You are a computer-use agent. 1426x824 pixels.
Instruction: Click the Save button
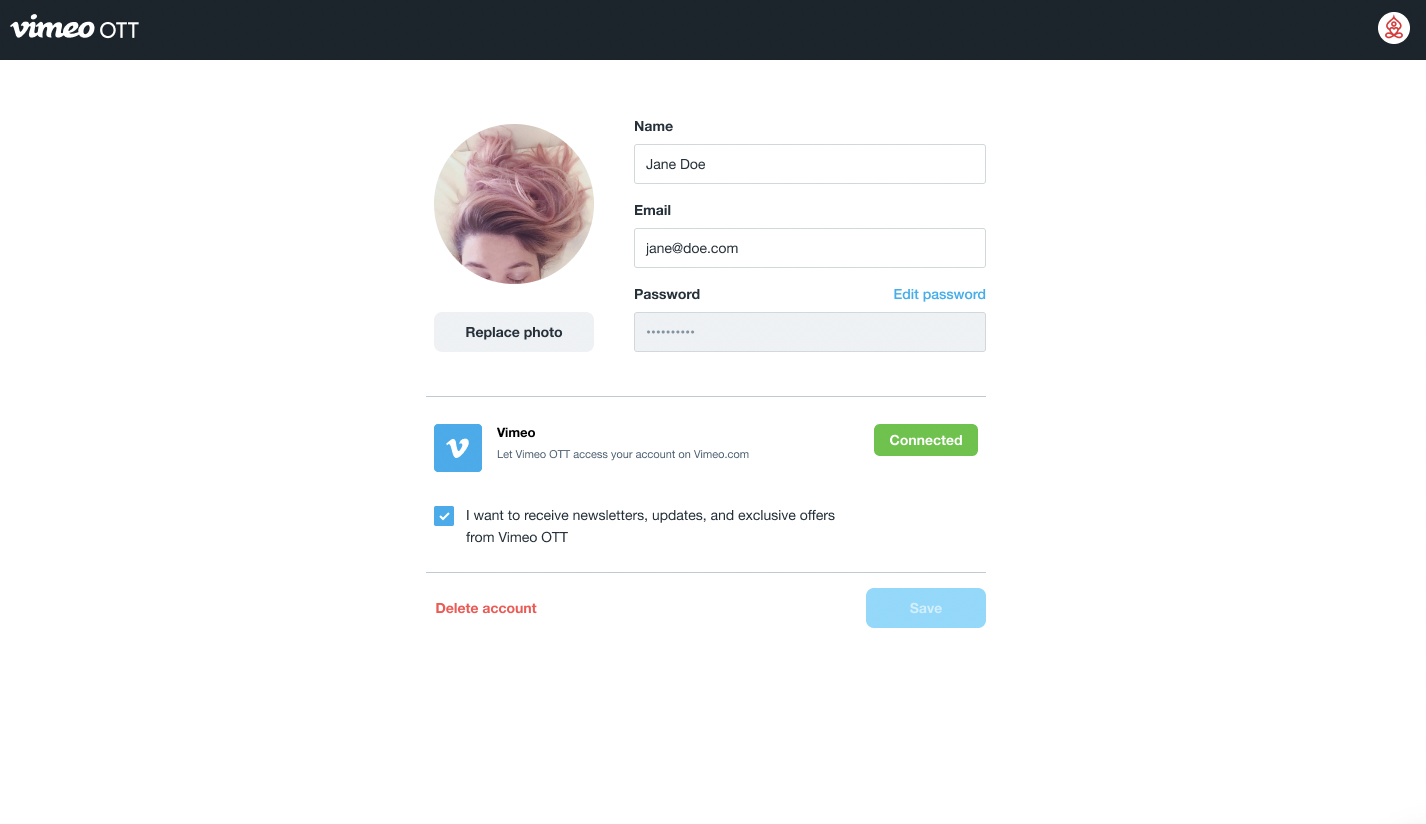click(926, 608)
